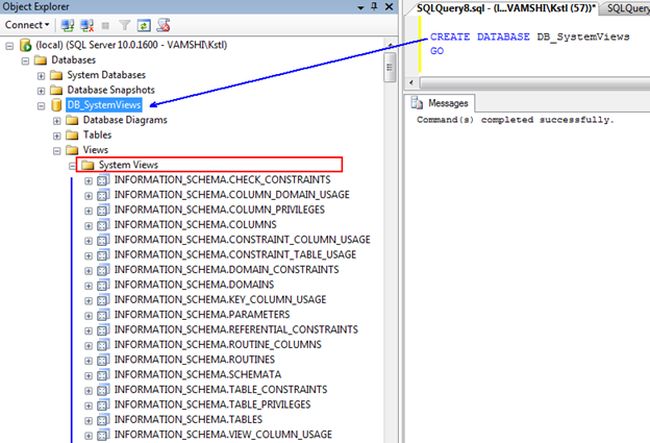
Task: Click the view icon for INFORMATION_SCHEMA.TABLES
Action: point(103,420)
